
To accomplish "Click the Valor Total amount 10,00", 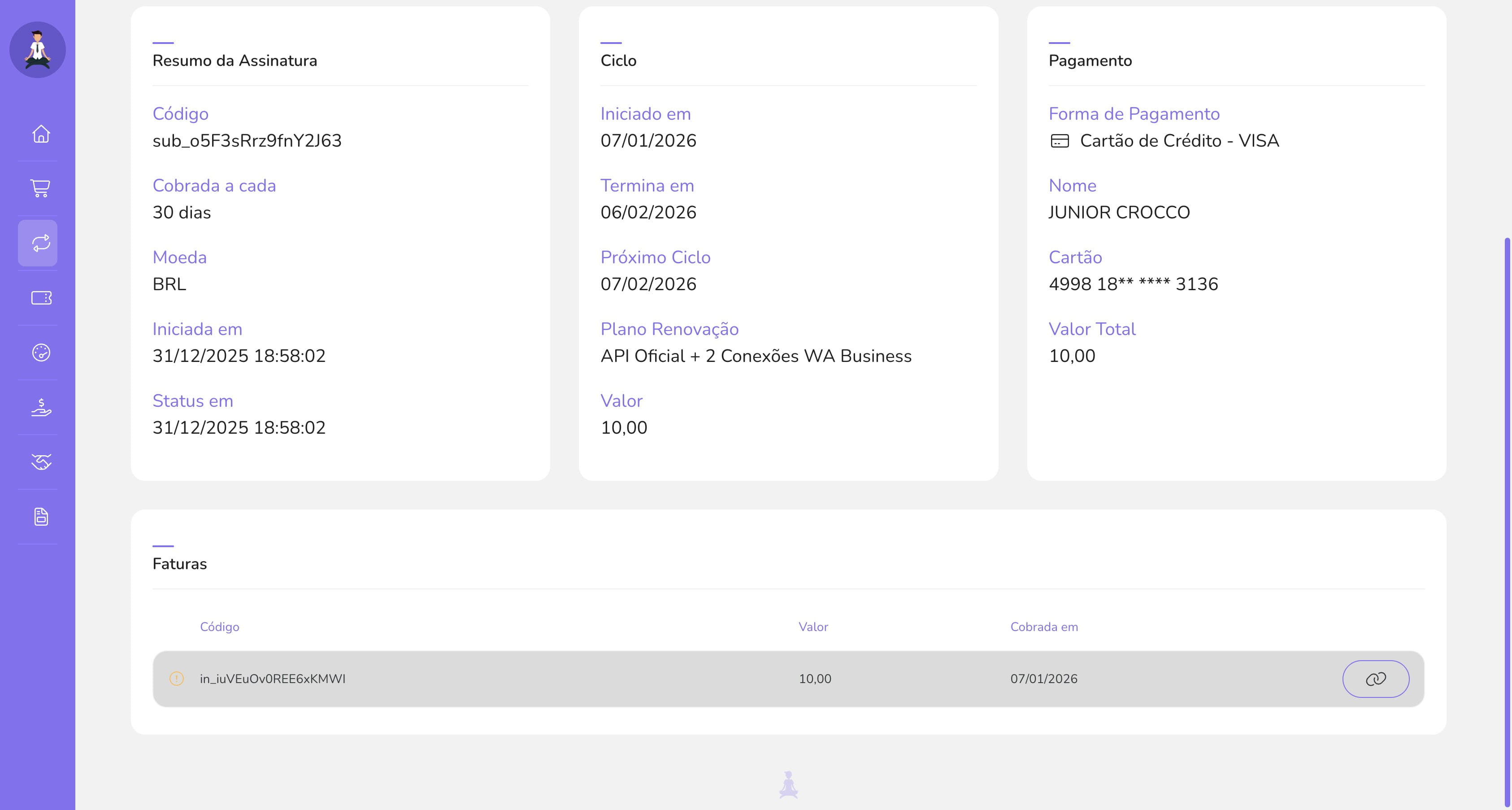I will point(1072,356).
